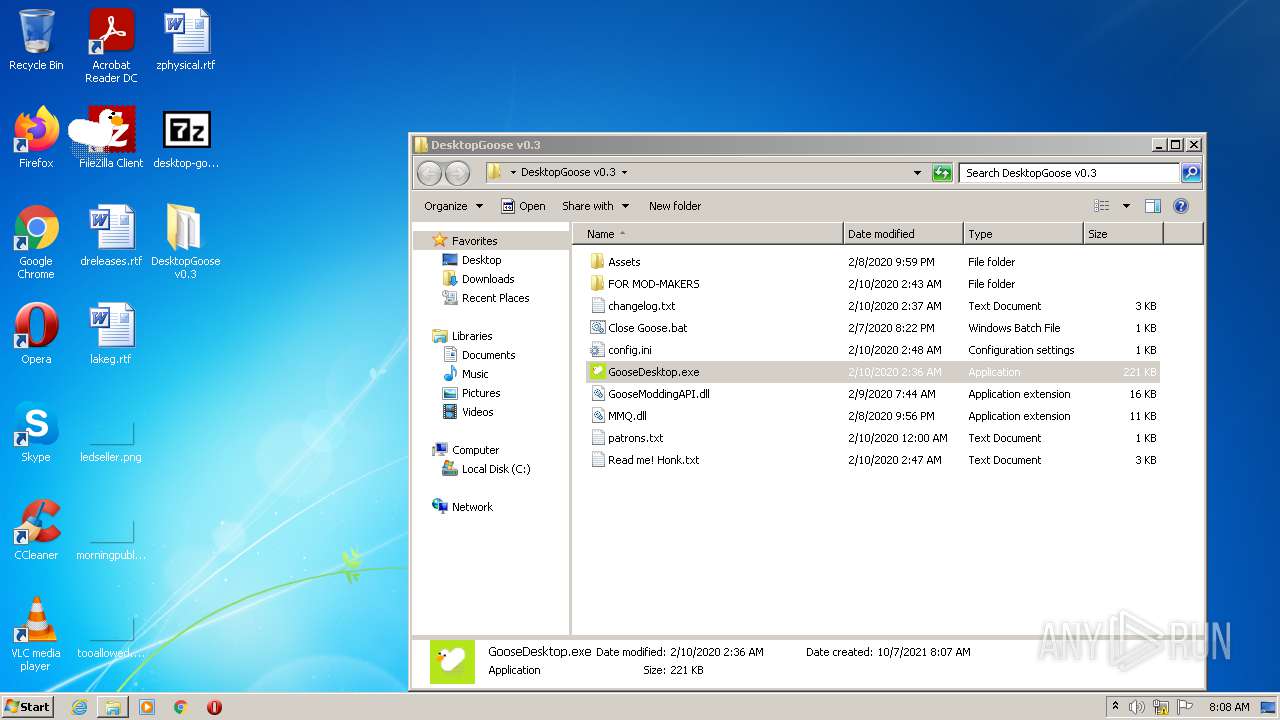Click the search magnifier icon
Image resolution: width=1280 pixels, height=720 pixels.
[x=1190, y=173]
